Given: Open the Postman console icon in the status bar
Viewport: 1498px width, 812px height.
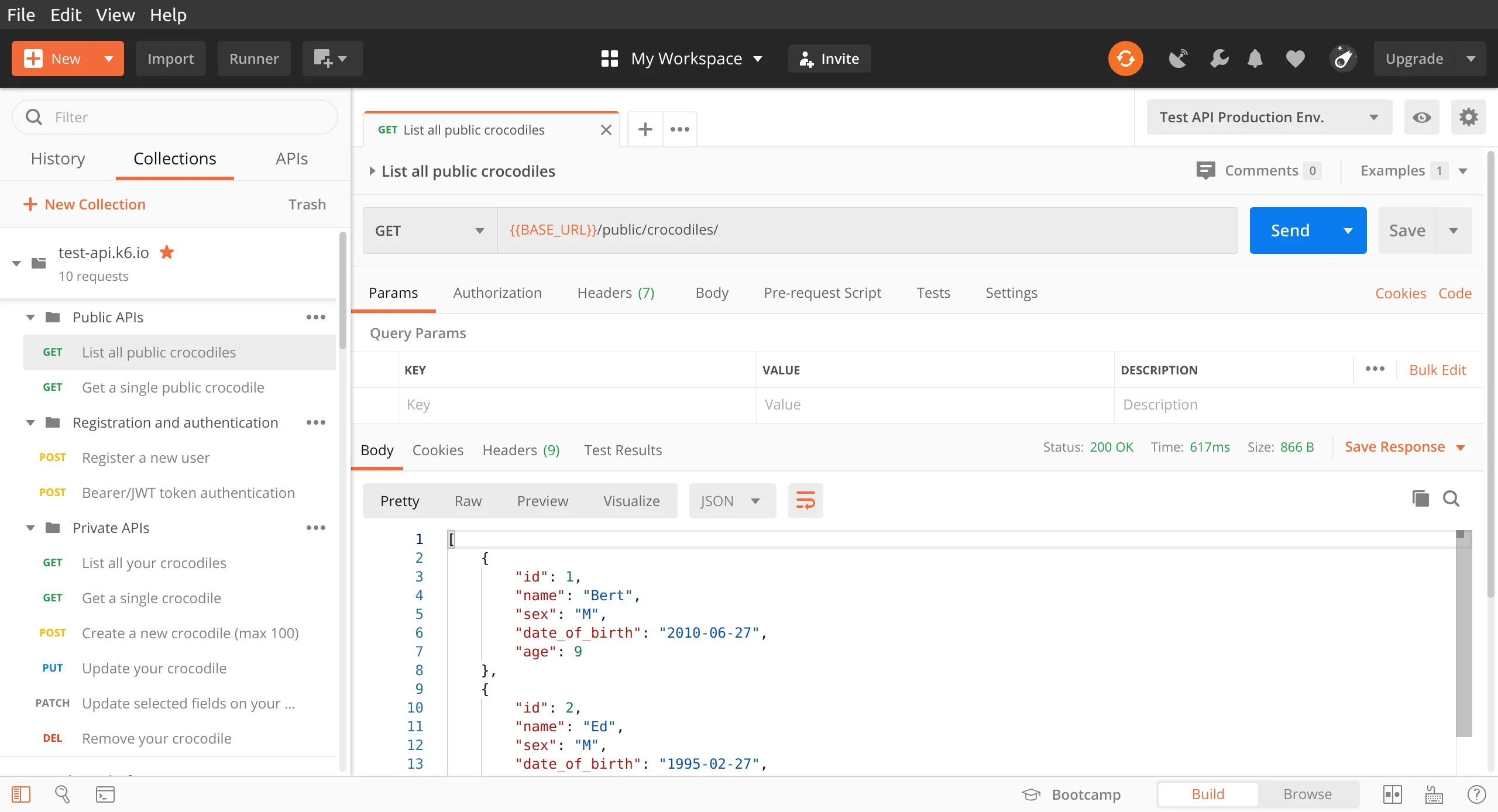Looking at the screenshot, I should [105, 794].
